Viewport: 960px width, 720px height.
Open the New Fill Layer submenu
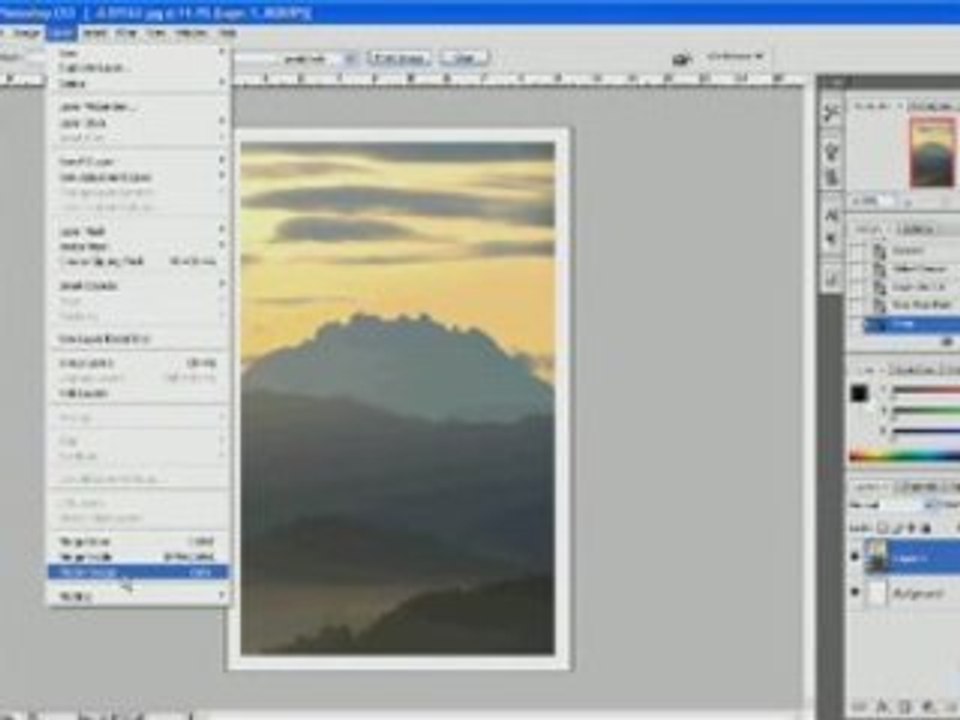[138, 161]
